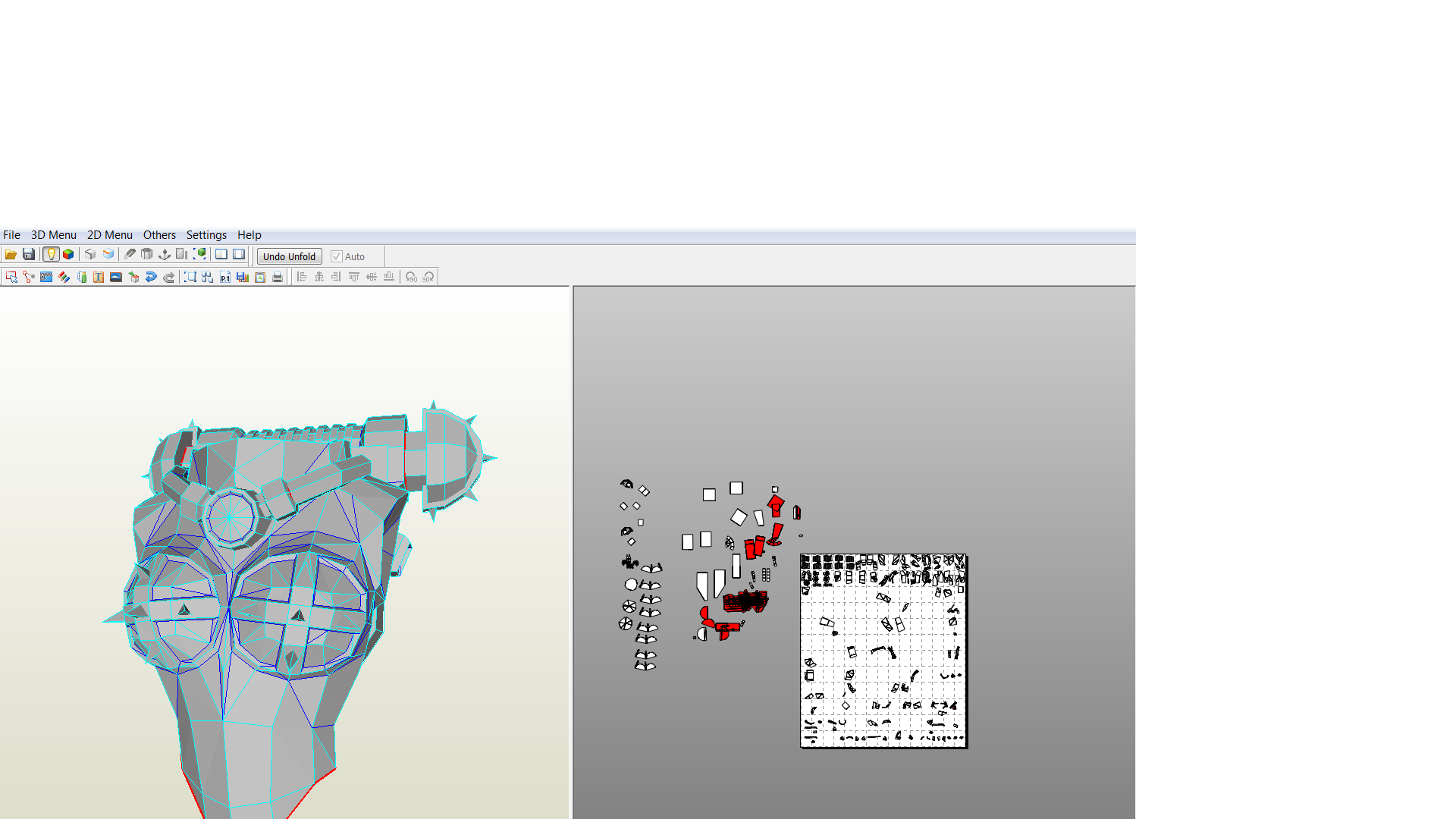Click the align left icon
The height and width of the screenshot is (819, 1456).
(302, 278)
